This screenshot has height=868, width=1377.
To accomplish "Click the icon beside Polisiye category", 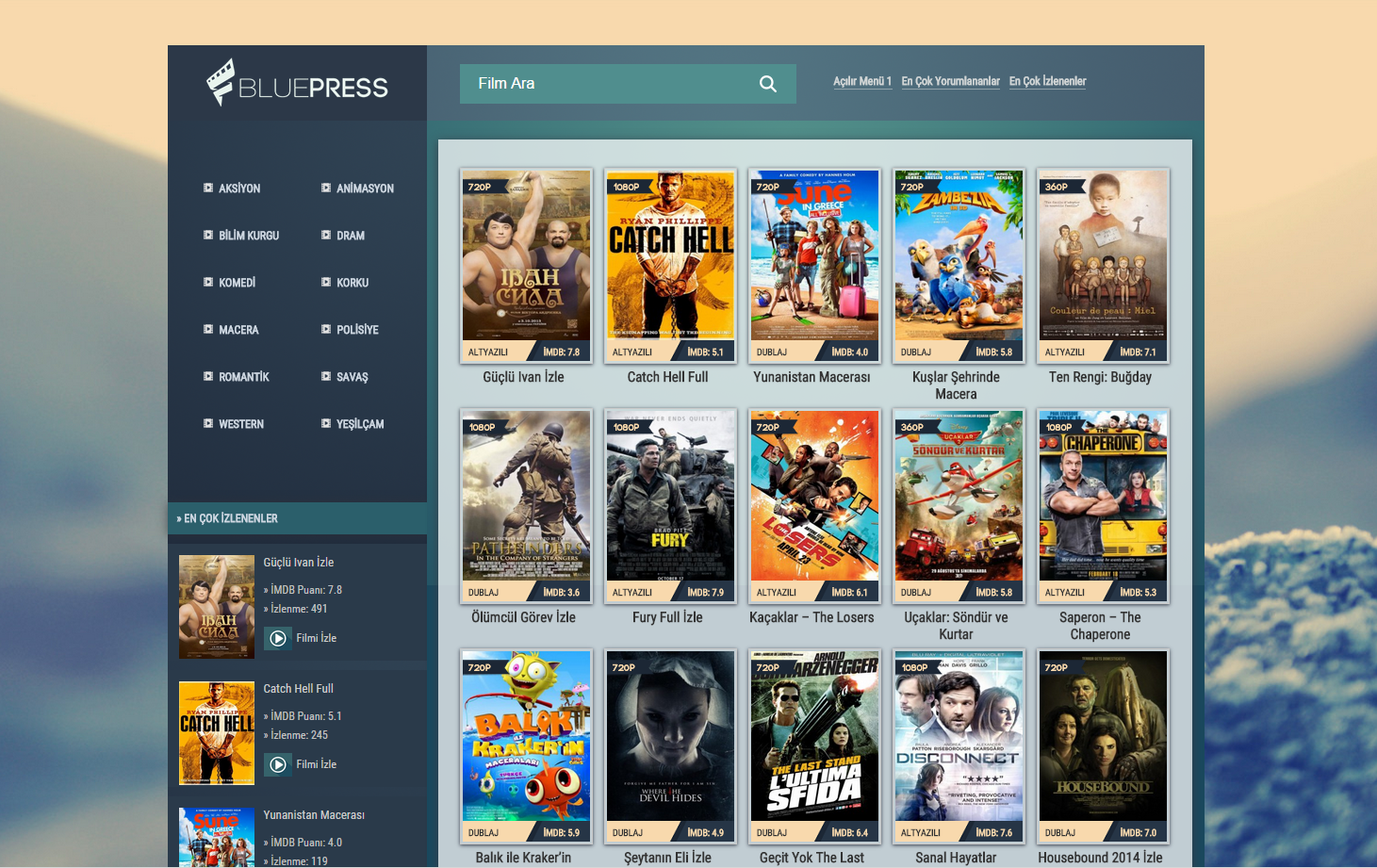I will pos(326,329).
